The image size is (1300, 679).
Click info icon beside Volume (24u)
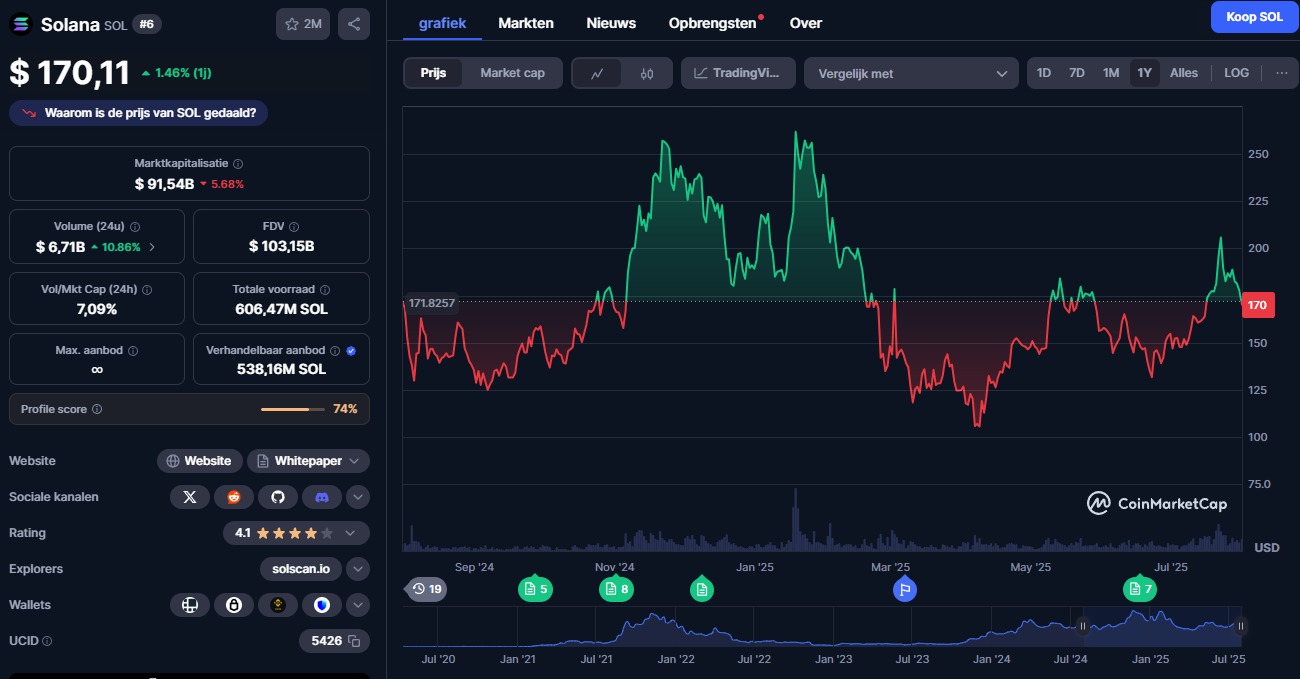tap(135, 227)
